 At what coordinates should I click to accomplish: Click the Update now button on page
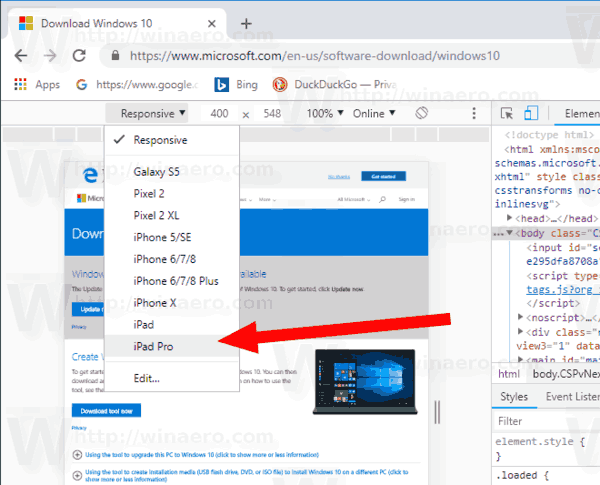click(x=88, y=309)
